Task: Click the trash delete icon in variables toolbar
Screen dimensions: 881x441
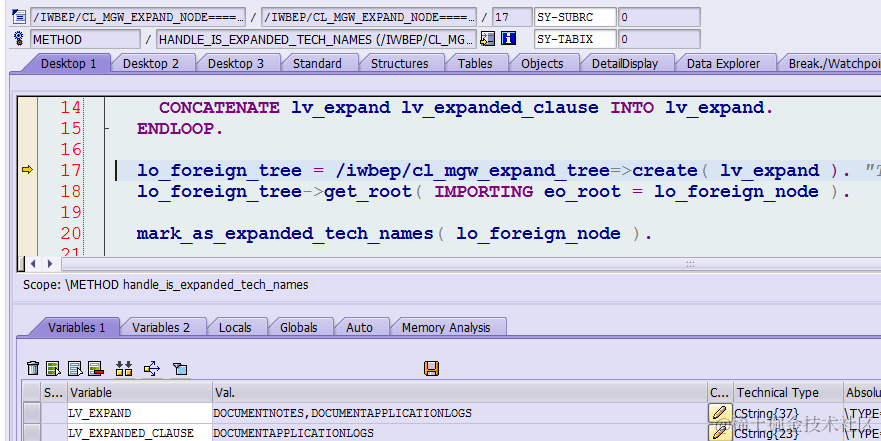Action: tap(33, 369)
